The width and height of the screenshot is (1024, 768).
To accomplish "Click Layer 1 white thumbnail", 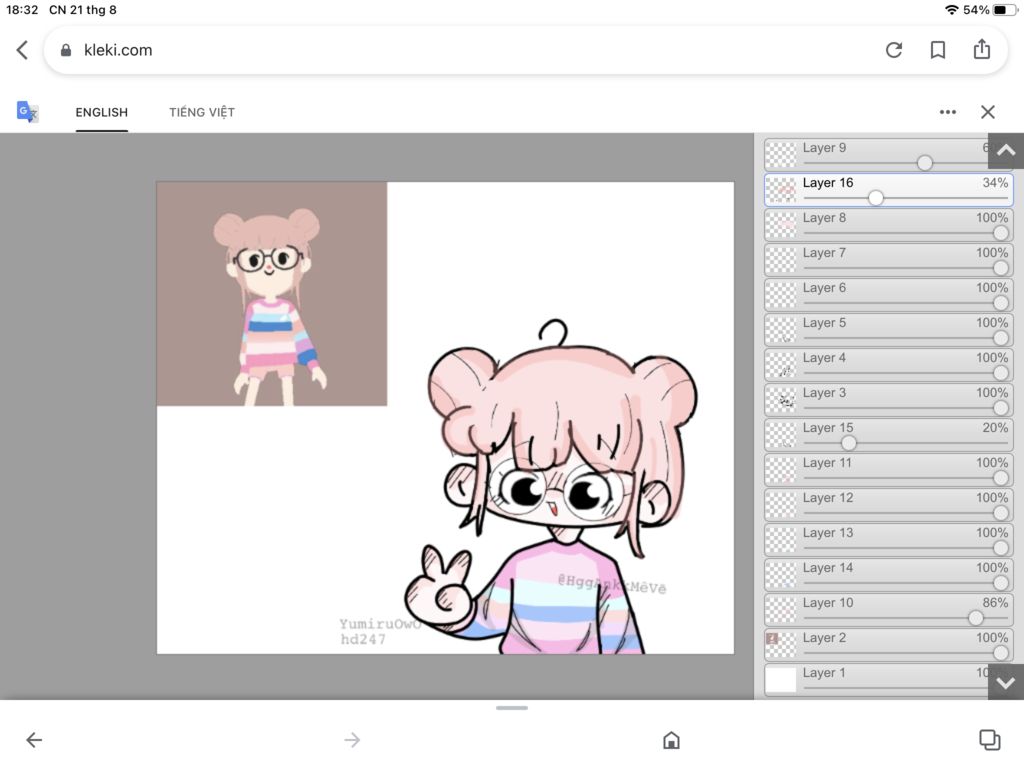I will 780,680.
